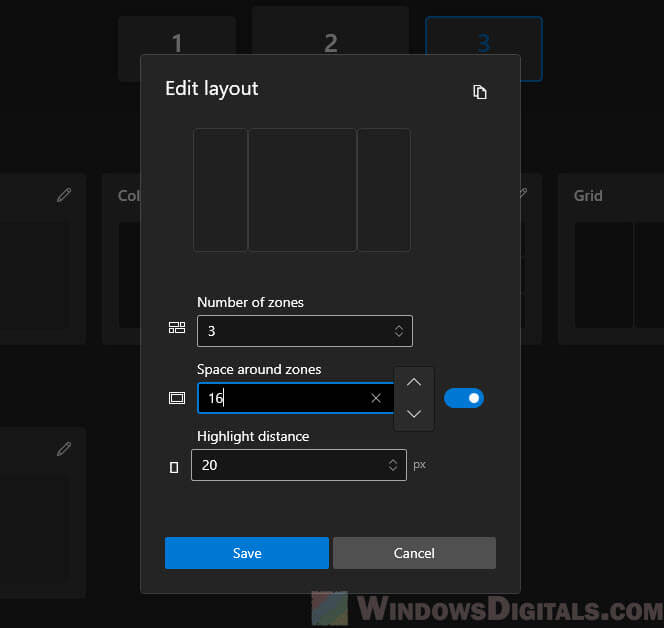Image resolution: width=664 pixels, height=628 pixels.
Task: Click the Grid layout card behind dialog
Action: tap(611, 259)
